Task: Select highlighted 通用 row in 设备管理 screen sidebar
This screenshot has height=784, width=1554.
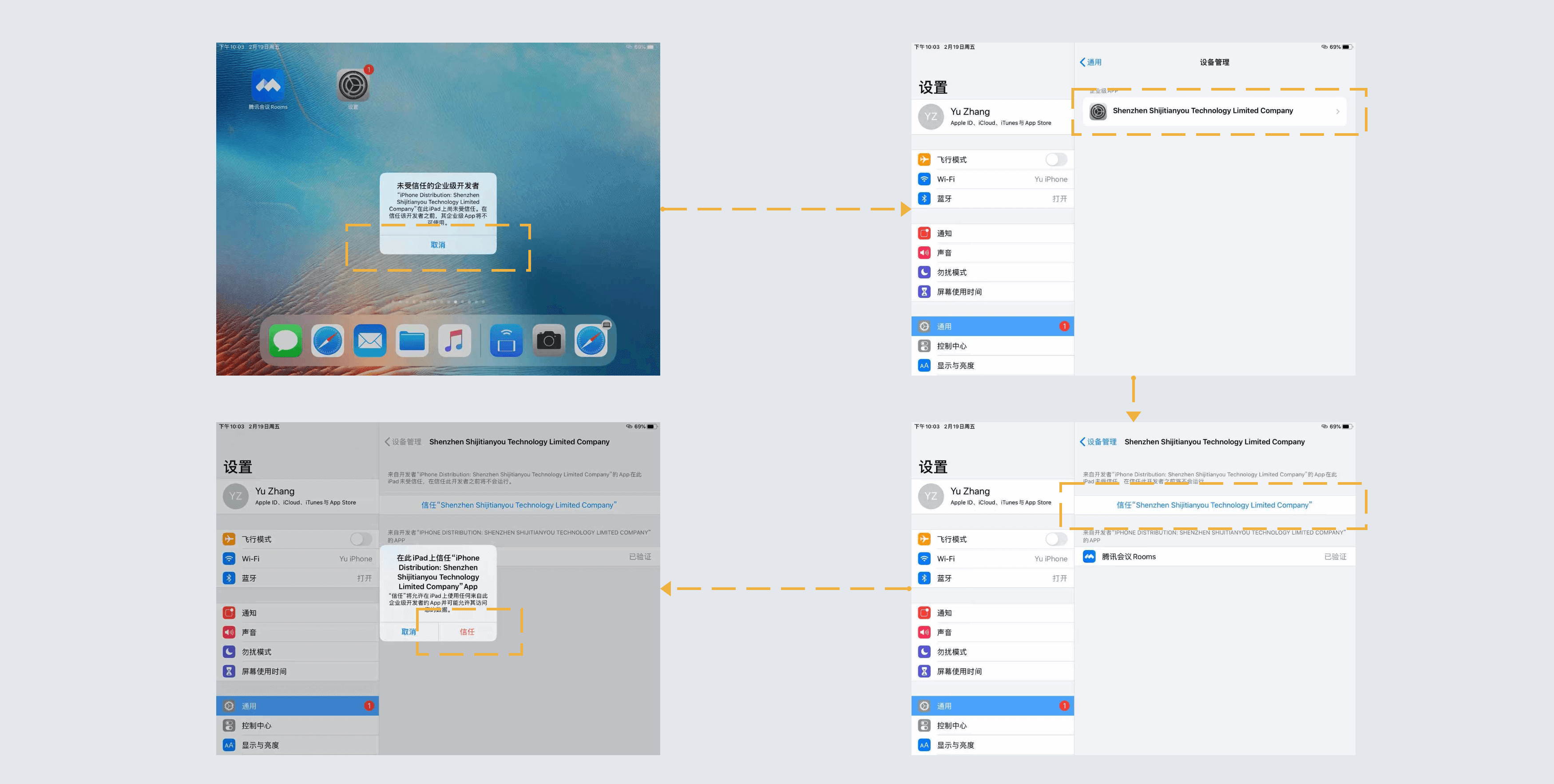Action: (992, 326)
